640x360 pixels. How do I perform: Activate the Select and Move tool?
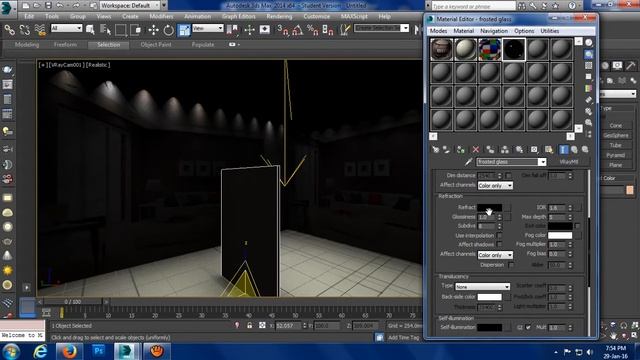[x=153, y=30]
